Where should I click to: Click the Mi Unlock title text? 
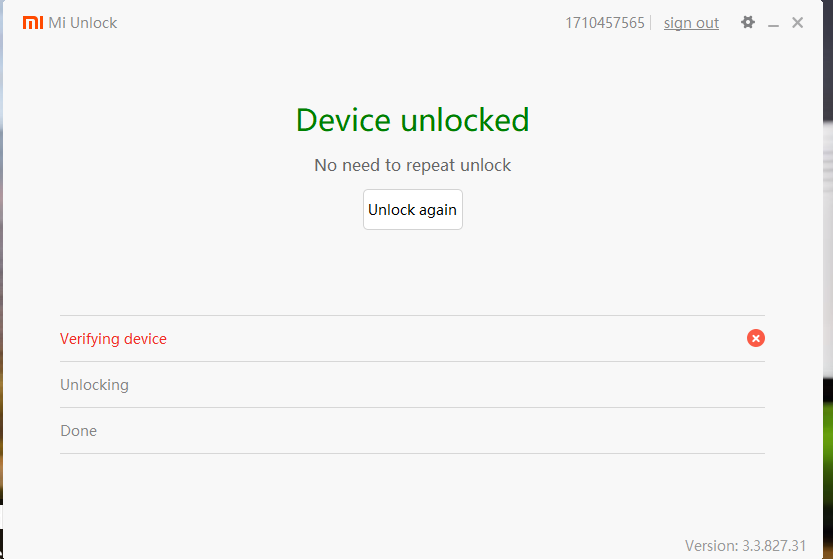[83, 23]
